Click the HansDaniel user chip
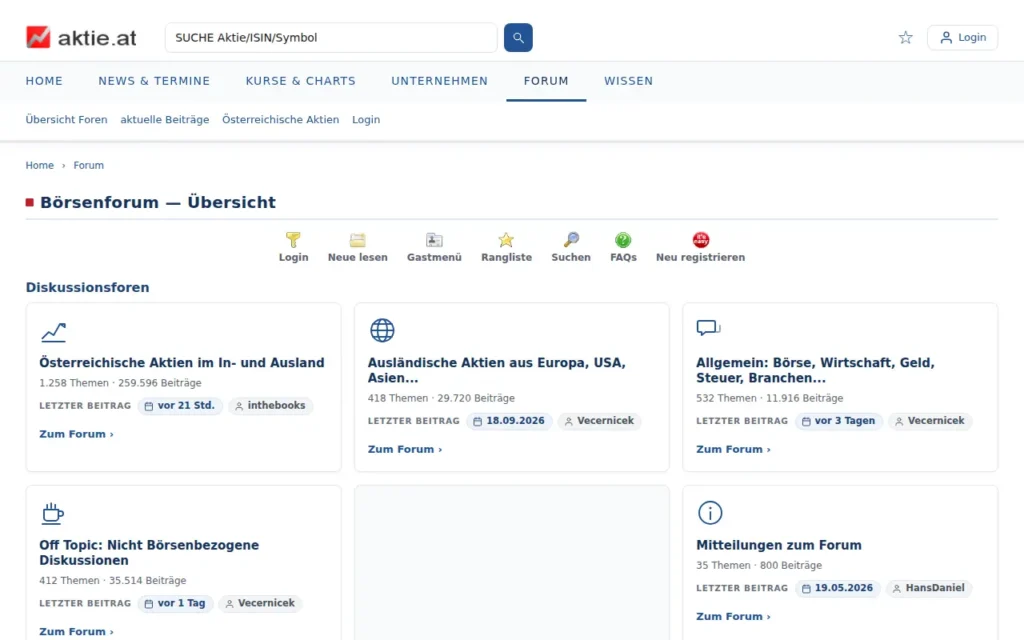This screenshot has width=1024, height=640. point(929,588)
